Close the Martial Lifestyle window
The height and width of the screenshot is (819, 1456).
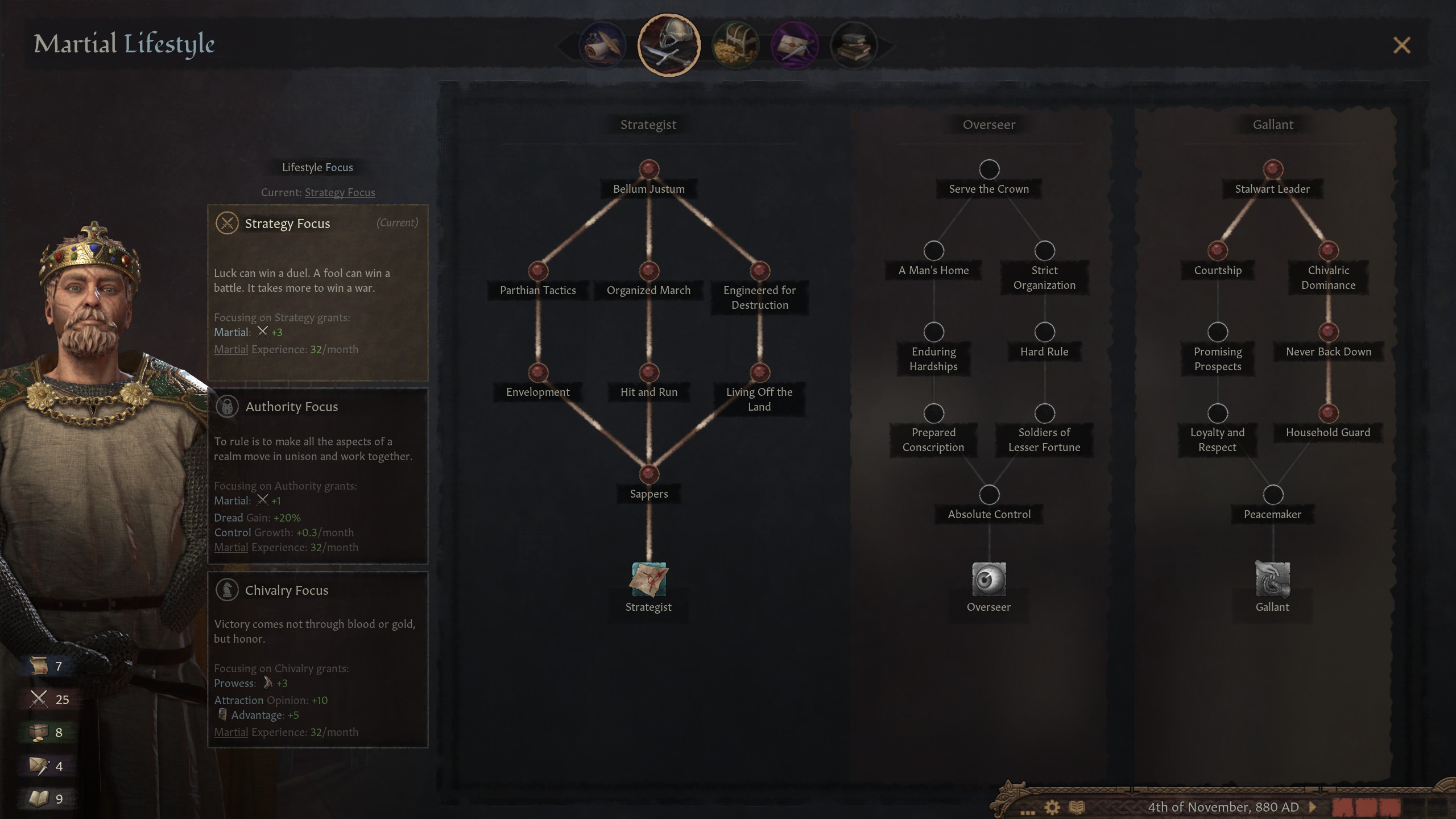coord(1401,45)
